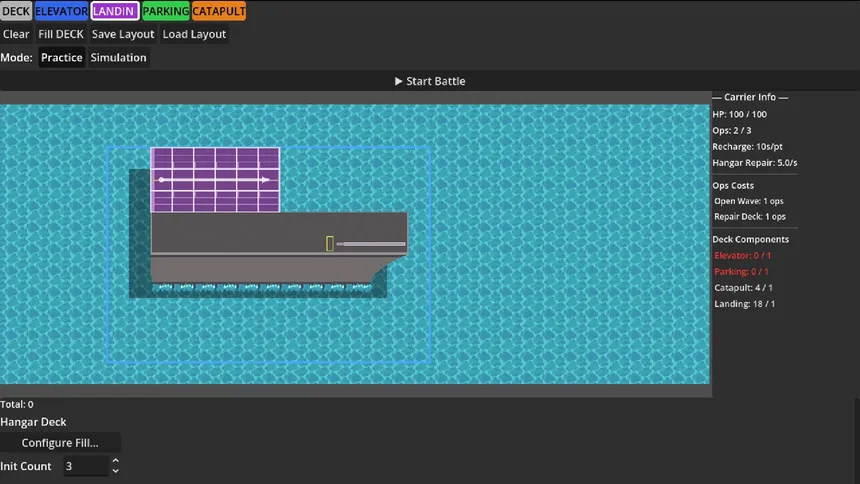
Task: Switch mode to Simulation
Action: 119,58
